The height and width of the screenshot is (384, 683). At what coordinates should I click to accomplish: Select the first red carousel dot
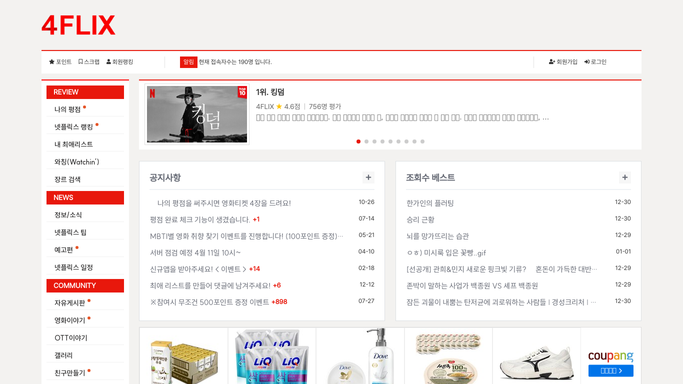[358, 141]
